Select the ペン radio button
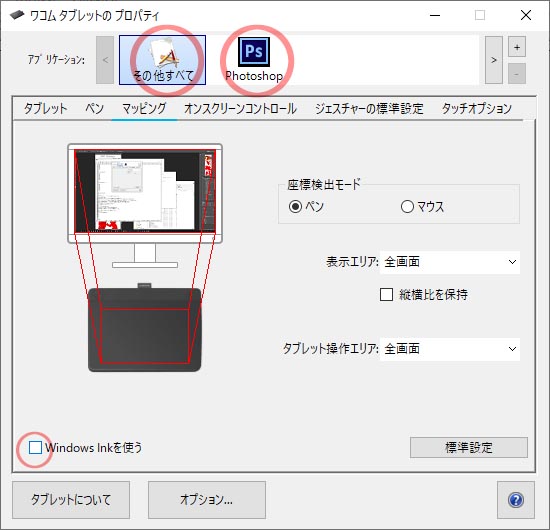Screen dimensions: 550x530 (x=295, y=206)
